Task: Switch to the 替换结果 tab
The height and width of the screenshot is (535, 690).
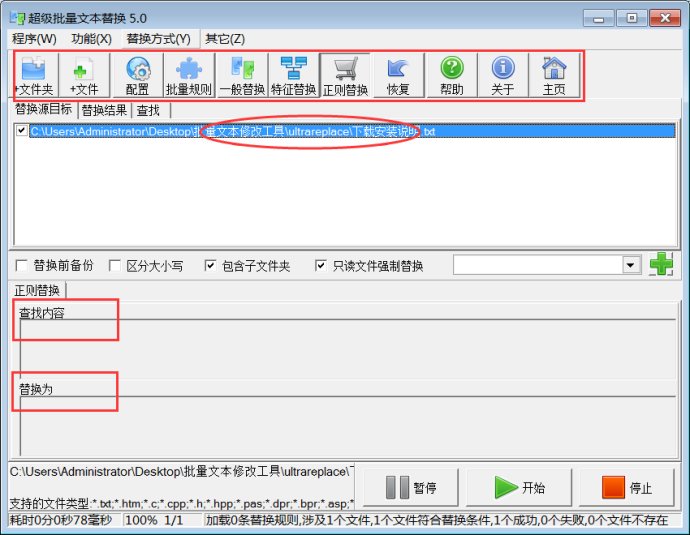Action: click(x=104, y=110)
